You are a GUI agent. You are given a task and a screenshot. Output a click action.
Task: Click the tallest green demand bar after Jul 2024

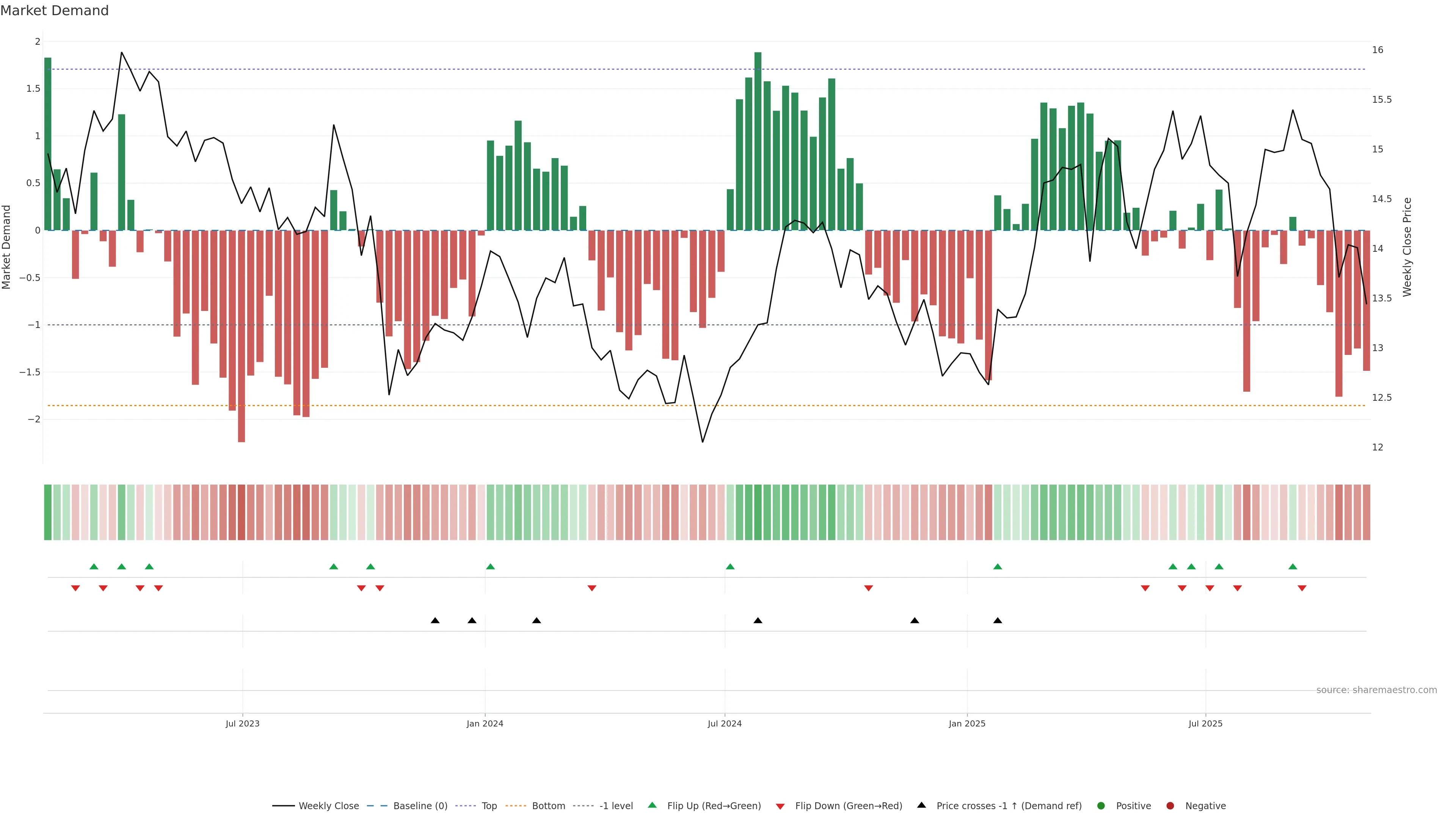[758, 141]
